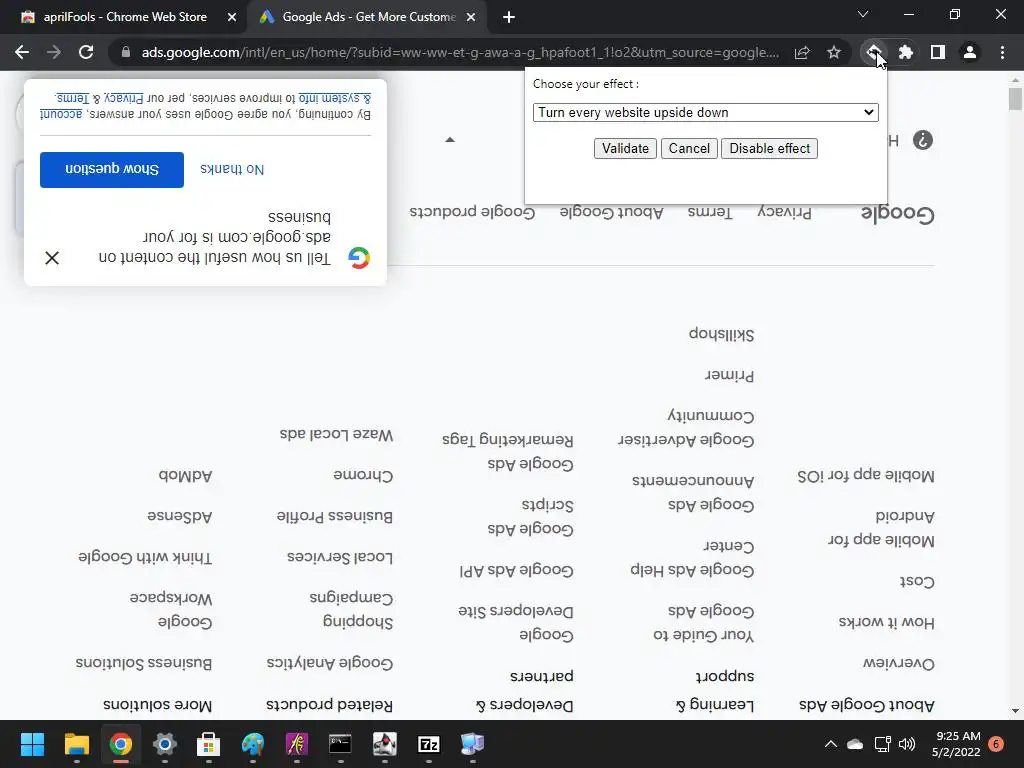Close the aprilFools Chrome Web Store tab
The width and height of the screenshot is (1024, 768).
pos(231,17)
